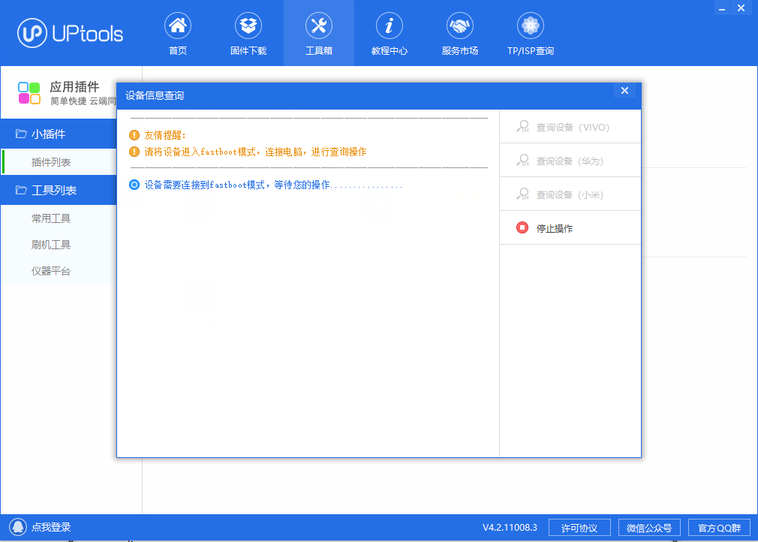Select the 工具箱 toolbox tab
Screen dimensions: 758x542
(319, 33)
